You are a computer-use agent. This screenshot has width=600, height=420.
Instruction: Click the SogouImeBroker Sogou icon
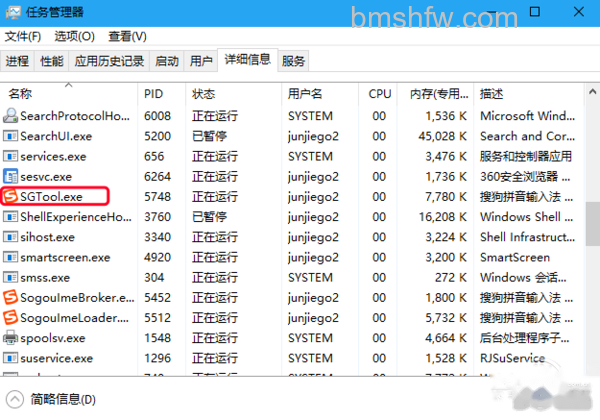(x=10, y=297)
